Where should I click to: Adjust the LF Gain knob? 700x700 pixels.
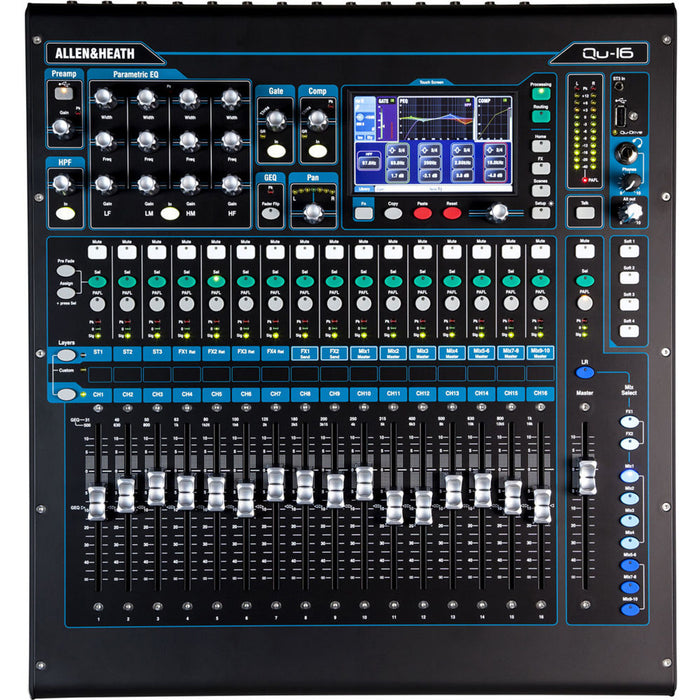pos(104,183)
